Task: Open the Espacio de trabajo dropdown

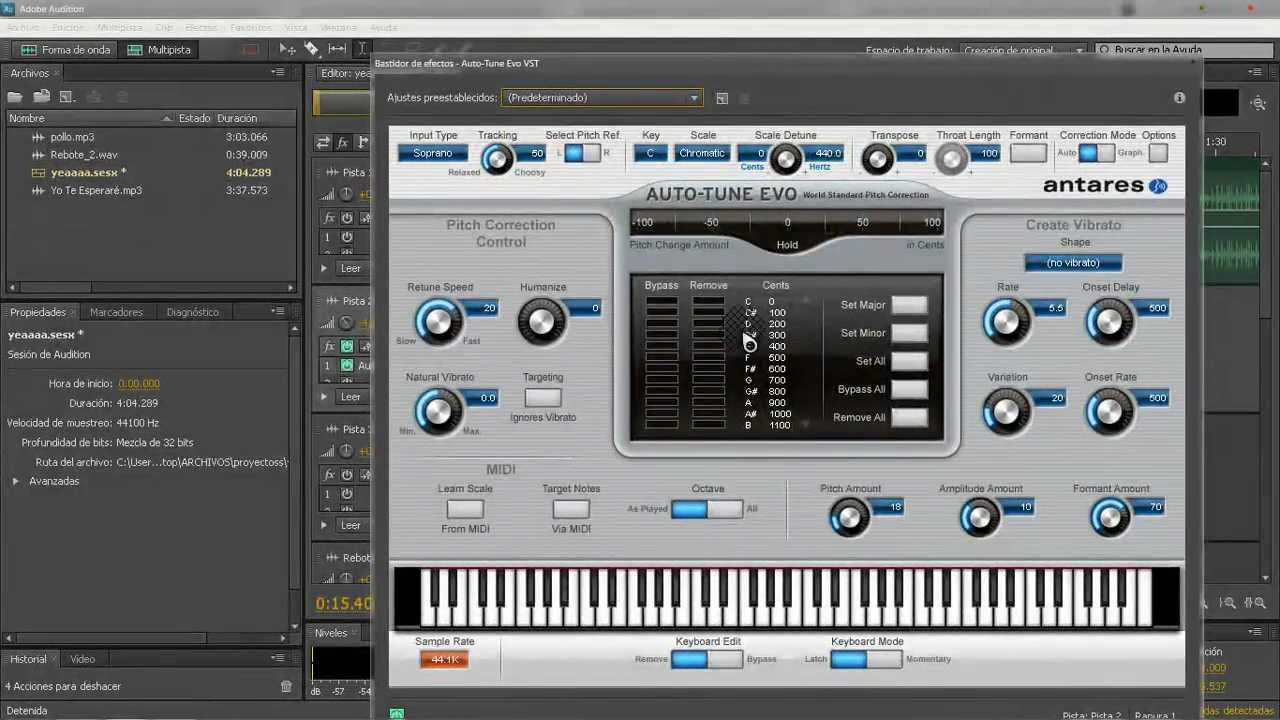Action: (1022, 50)
